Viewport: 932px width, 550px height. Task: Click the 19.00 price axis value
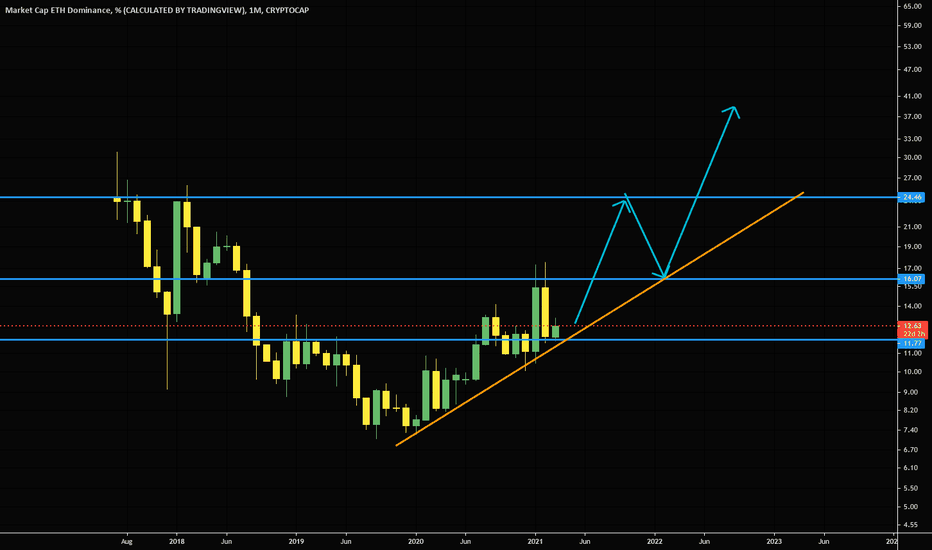point(912,247)
